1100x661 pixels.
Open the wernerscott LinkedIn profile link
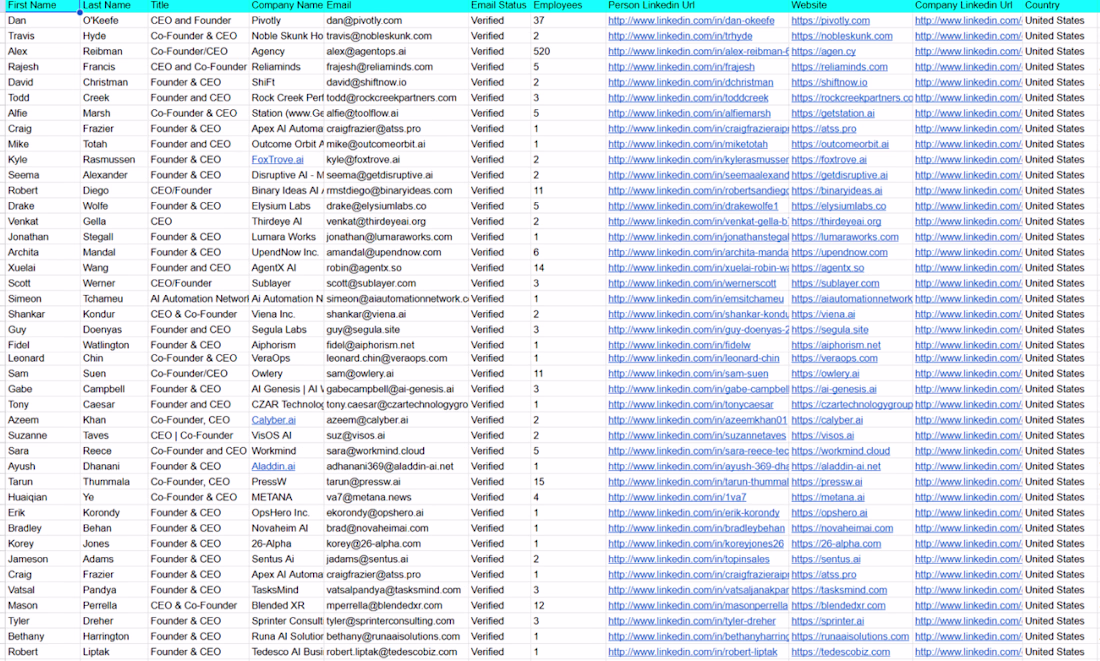click(x=692, y=283)
